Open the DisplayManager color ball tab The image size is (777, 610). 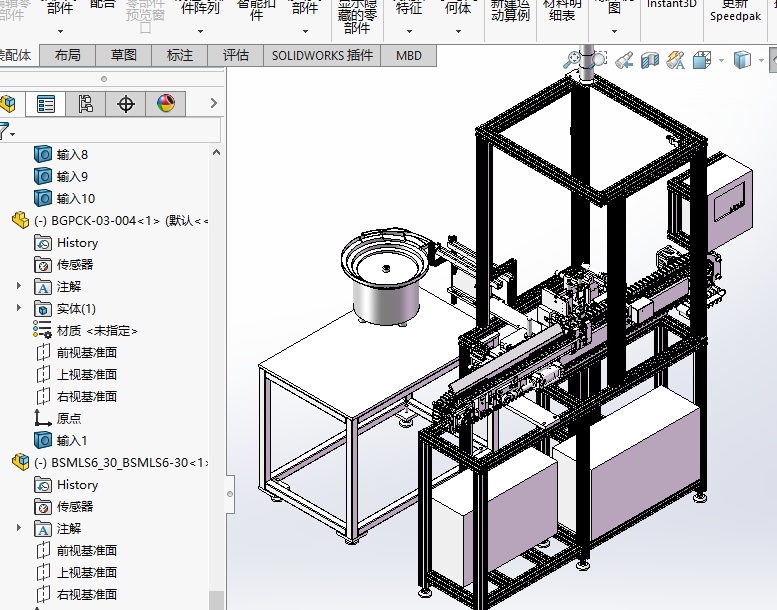click(166, 104)
